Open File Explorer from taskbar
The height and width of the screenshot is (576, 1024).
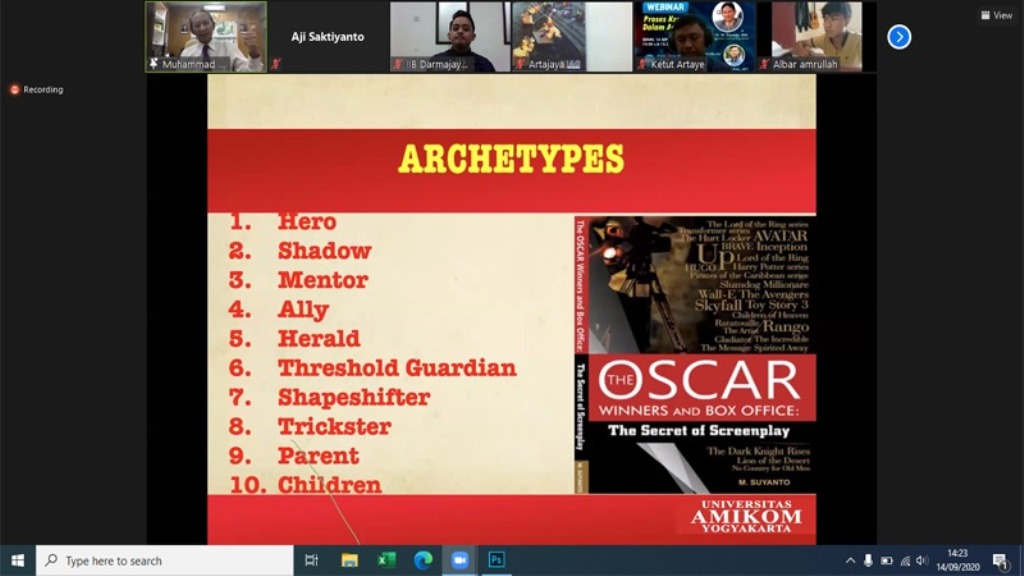349,560
